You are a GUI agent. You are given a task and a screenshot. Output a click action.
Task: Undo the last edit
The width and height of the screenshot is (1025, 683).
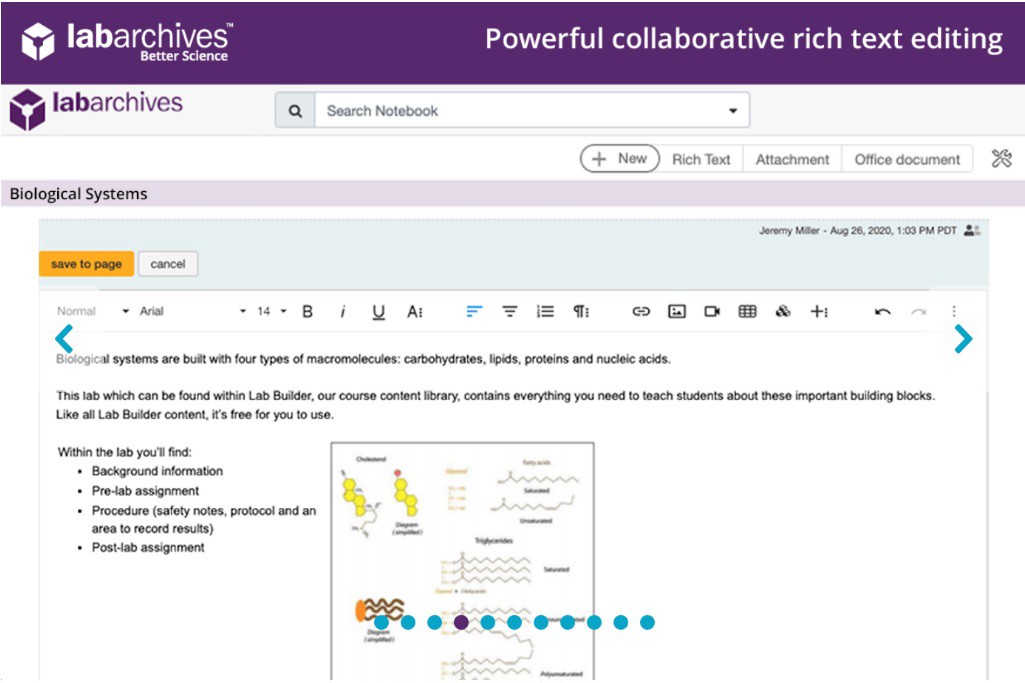click(882, 312)
